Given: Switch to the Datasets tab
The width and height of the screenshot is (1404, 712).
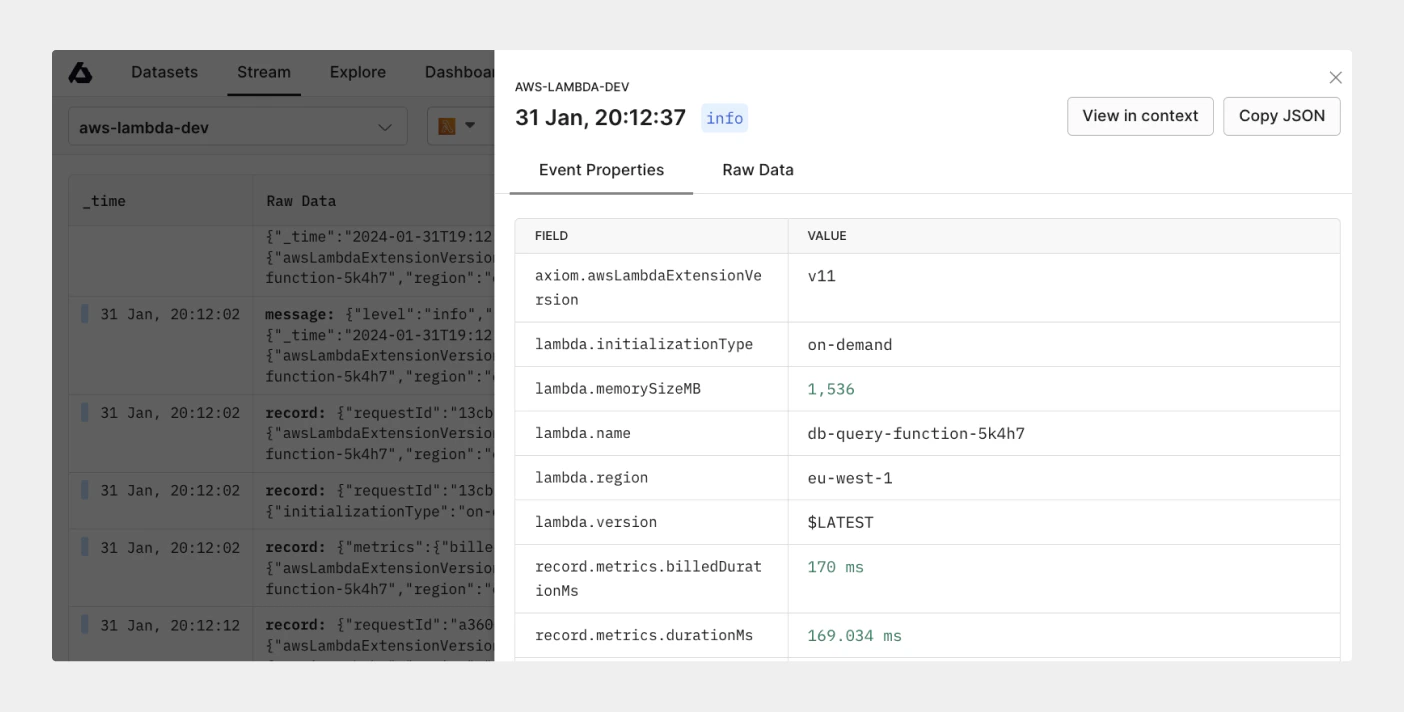Looking at the screenshot, I should click(x=163, y=71).
